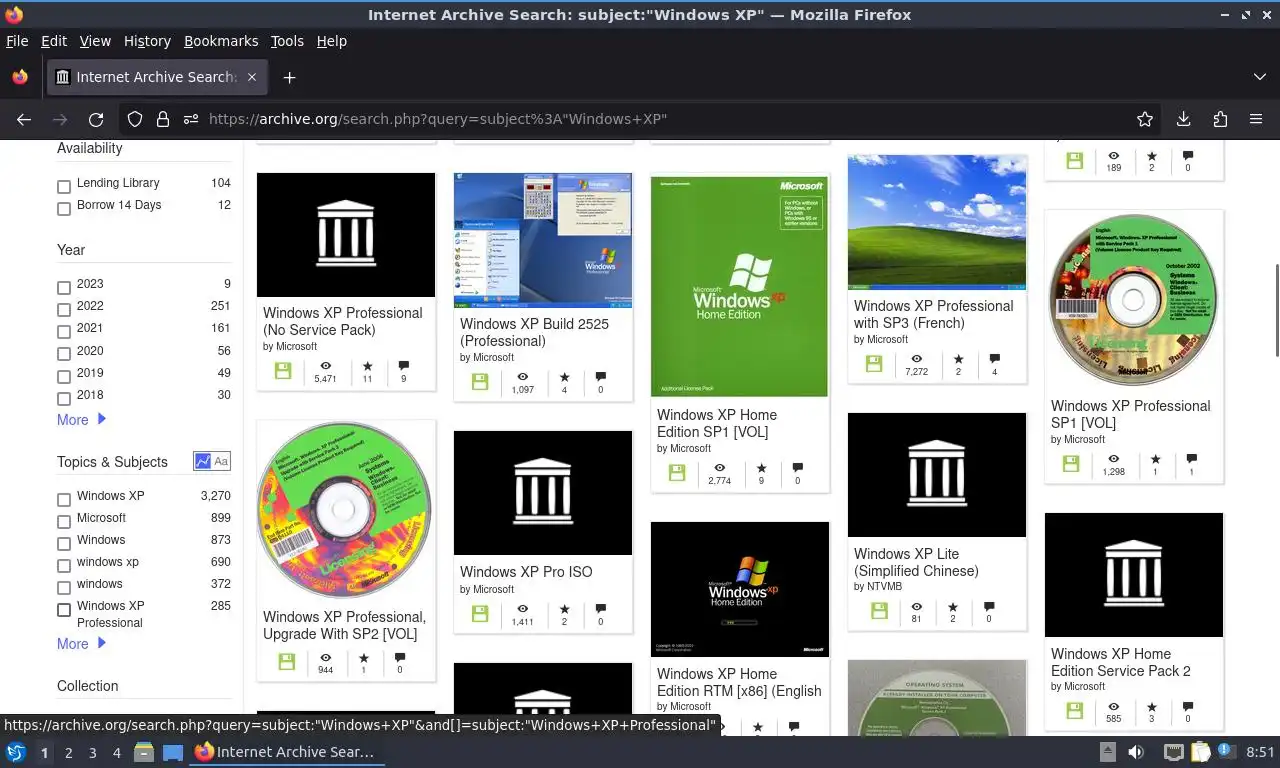Click the tracking protection shield icon
The height and width of the screenshot is (768, 1280).
(135, 119)
